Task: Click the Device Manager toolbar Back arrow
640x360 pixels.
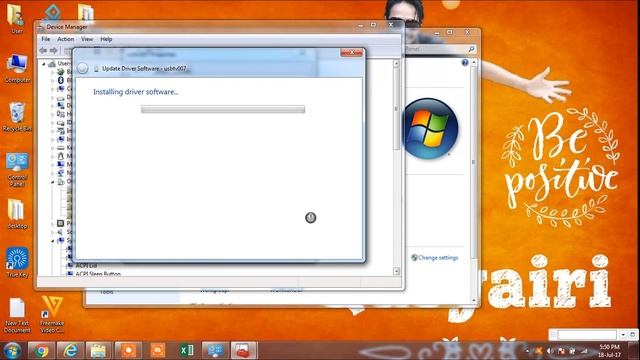Action: [43, 51]
